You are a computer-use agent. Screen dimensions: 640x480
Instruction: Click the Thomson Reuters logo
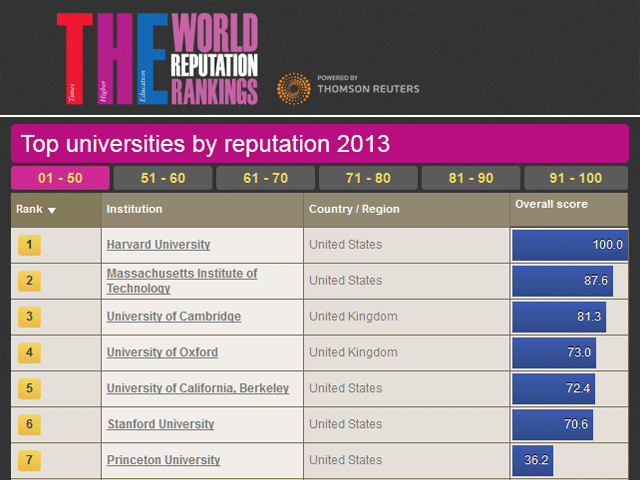click(x=348, y=88)
